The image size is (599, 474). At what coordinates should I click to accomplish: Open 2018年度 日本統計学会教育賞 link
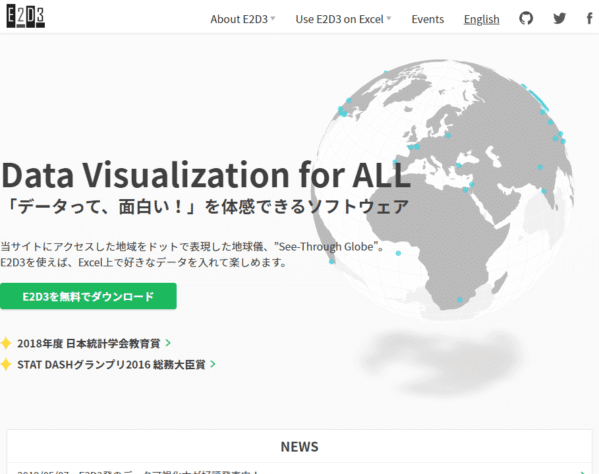click(89, 343)
